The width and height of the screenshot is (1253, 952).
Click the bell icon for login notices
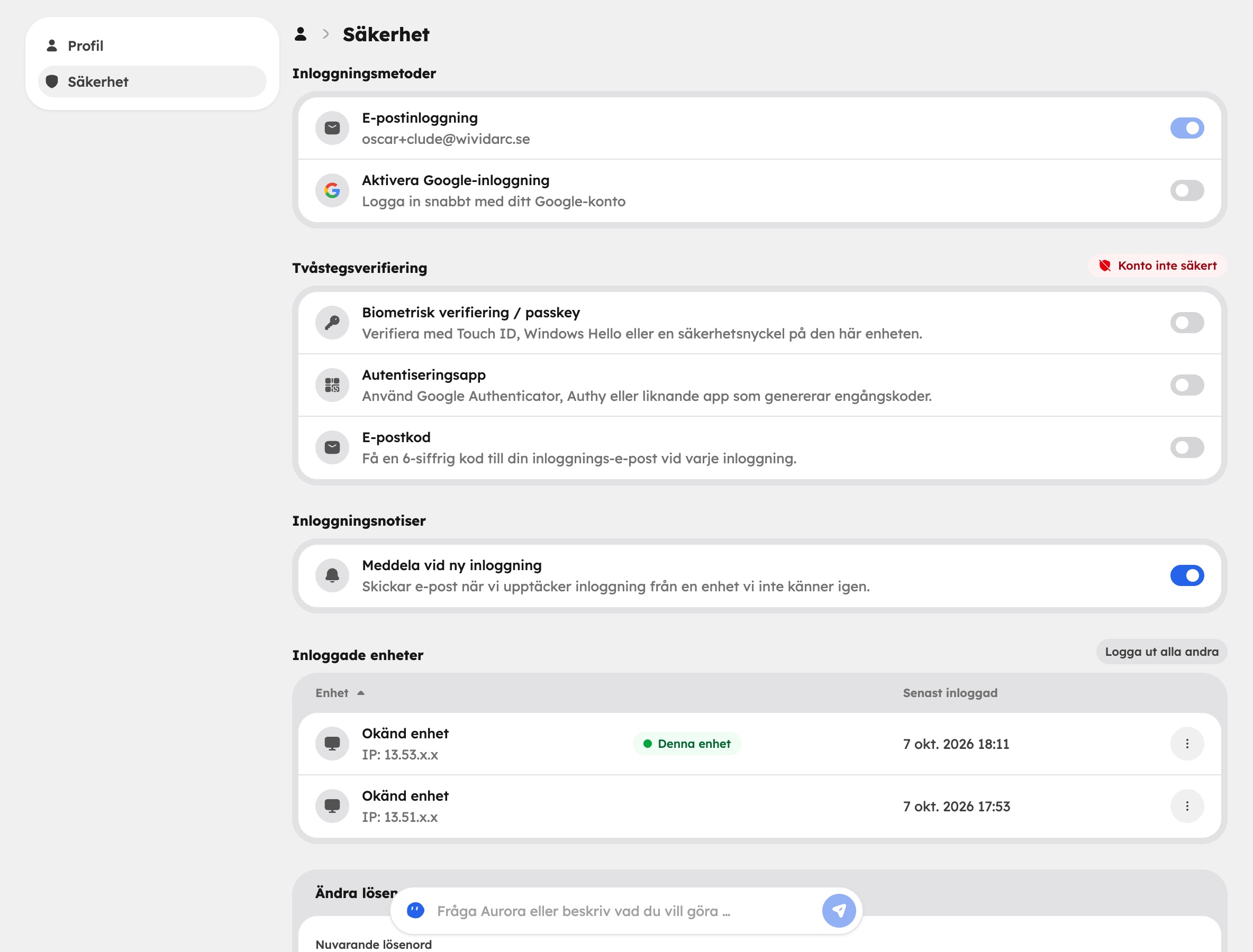tap(332, 576)
